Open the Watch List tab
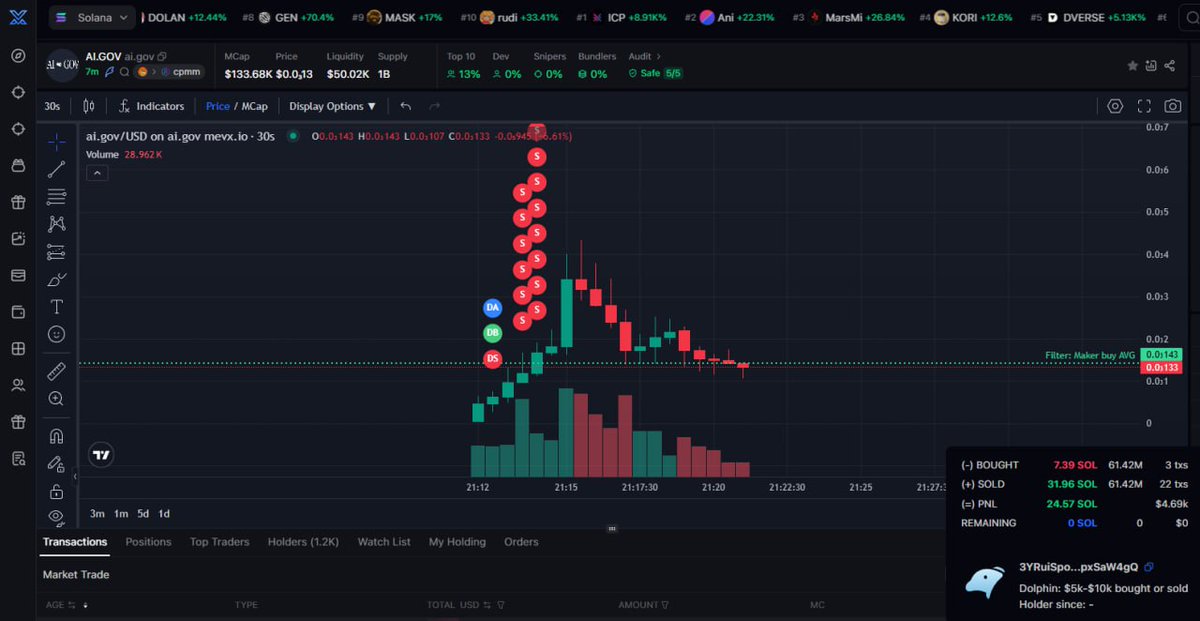The image size is (1200, 621). tap(384, 542)
